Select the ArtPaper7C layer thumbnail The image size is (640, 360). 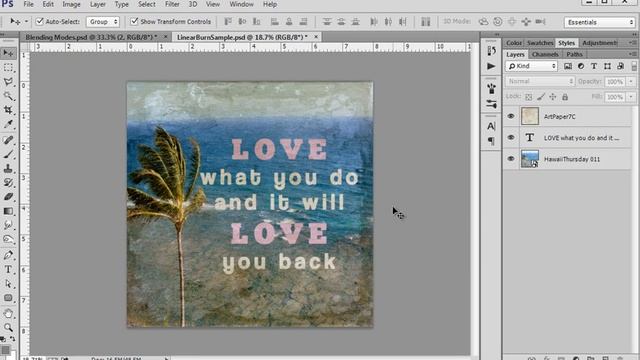(x=530, y=116)
